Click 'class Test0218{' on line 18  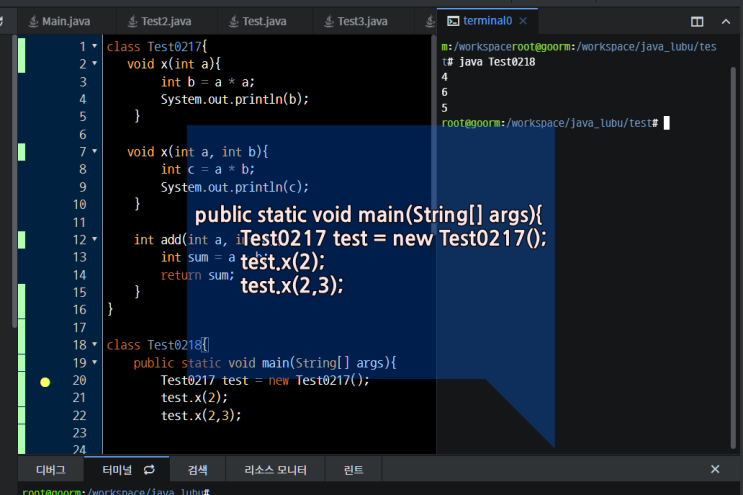[157, 345]
